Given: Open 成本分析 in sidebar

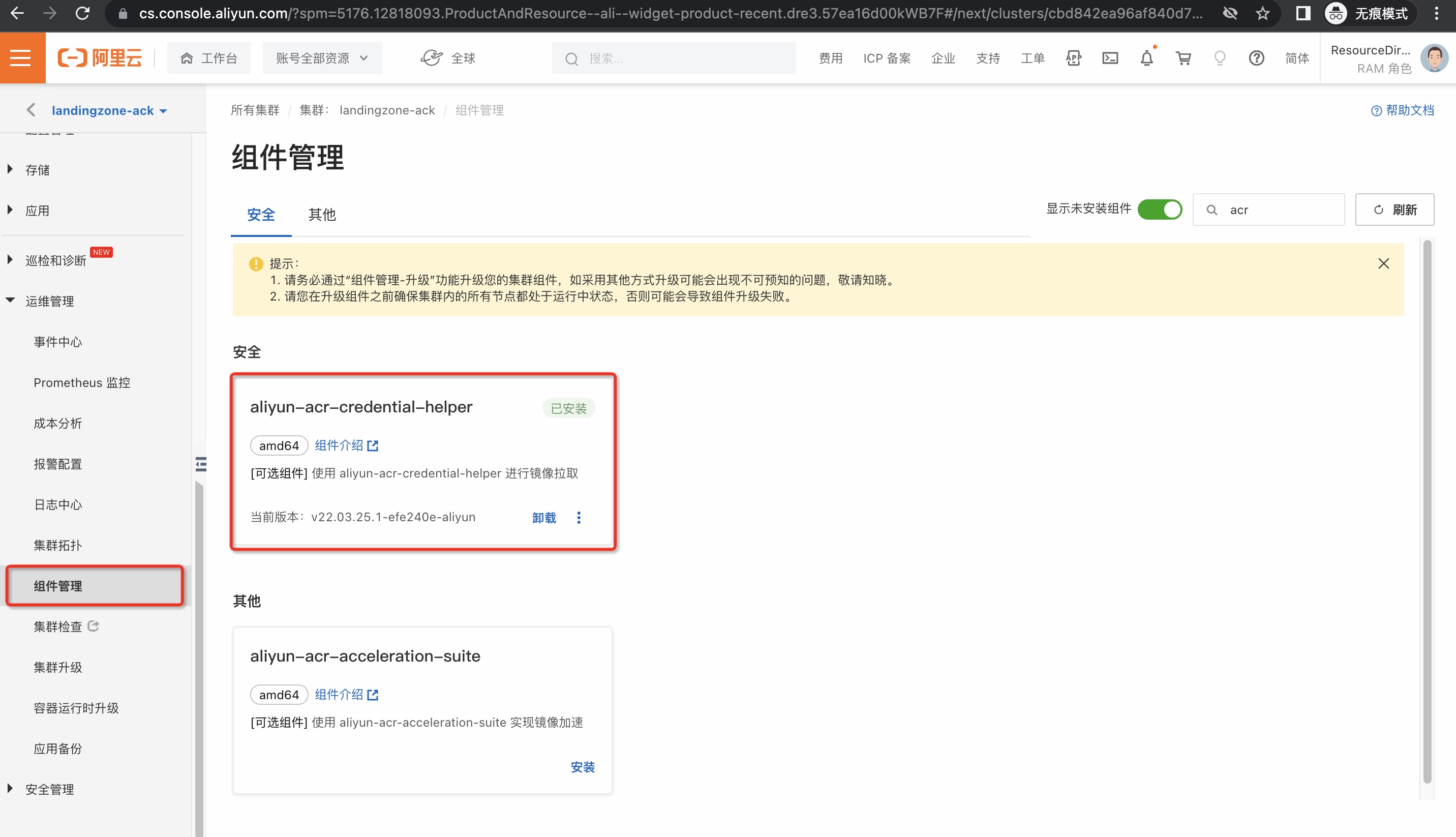Looking at the screenshot, I should (57, 423).
